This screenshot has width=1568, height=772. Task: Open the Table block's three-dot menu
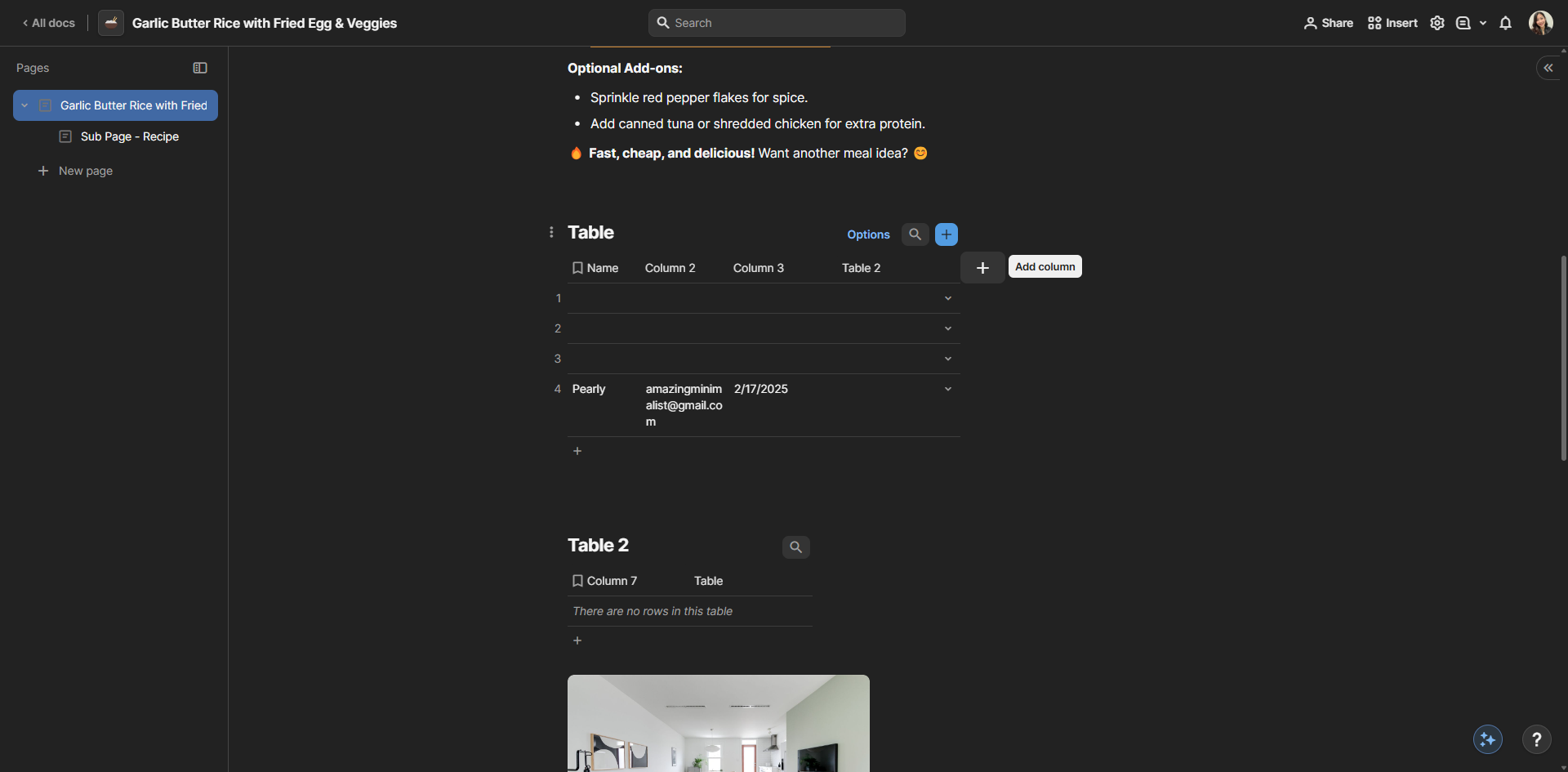pyautogui.click(x=551, y=233)
